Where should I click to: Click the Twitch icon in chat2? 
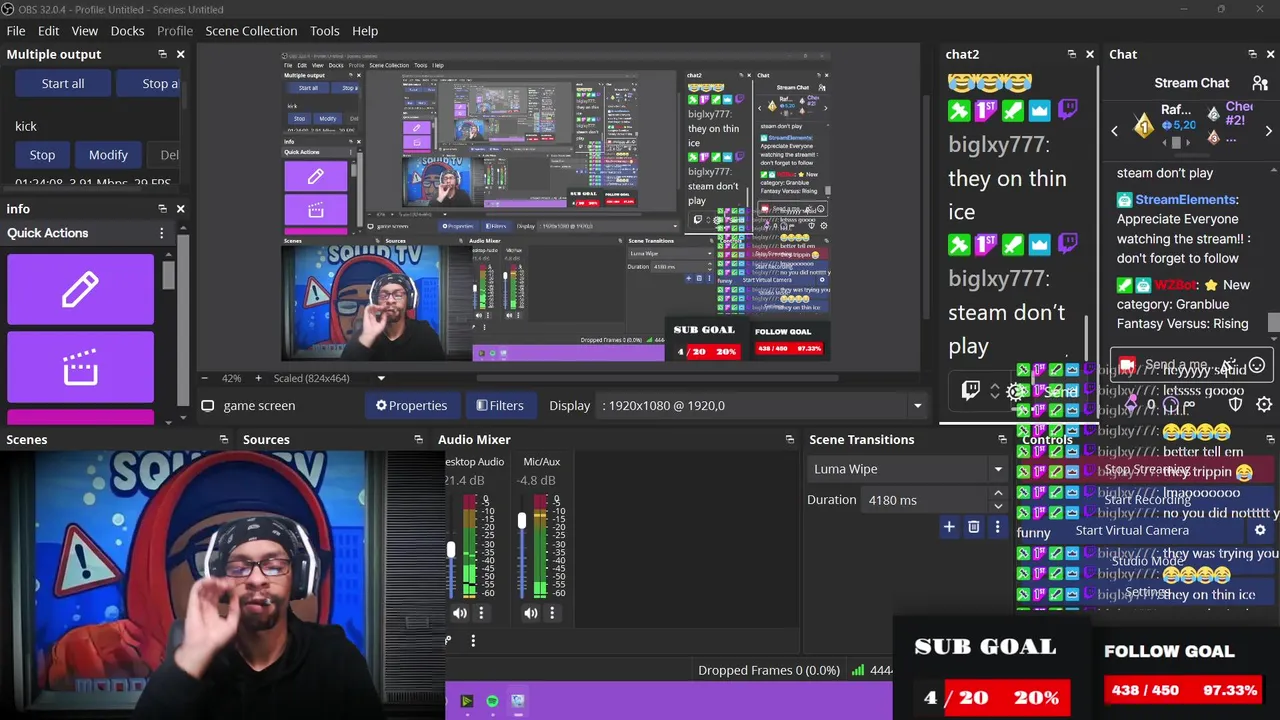970,390
